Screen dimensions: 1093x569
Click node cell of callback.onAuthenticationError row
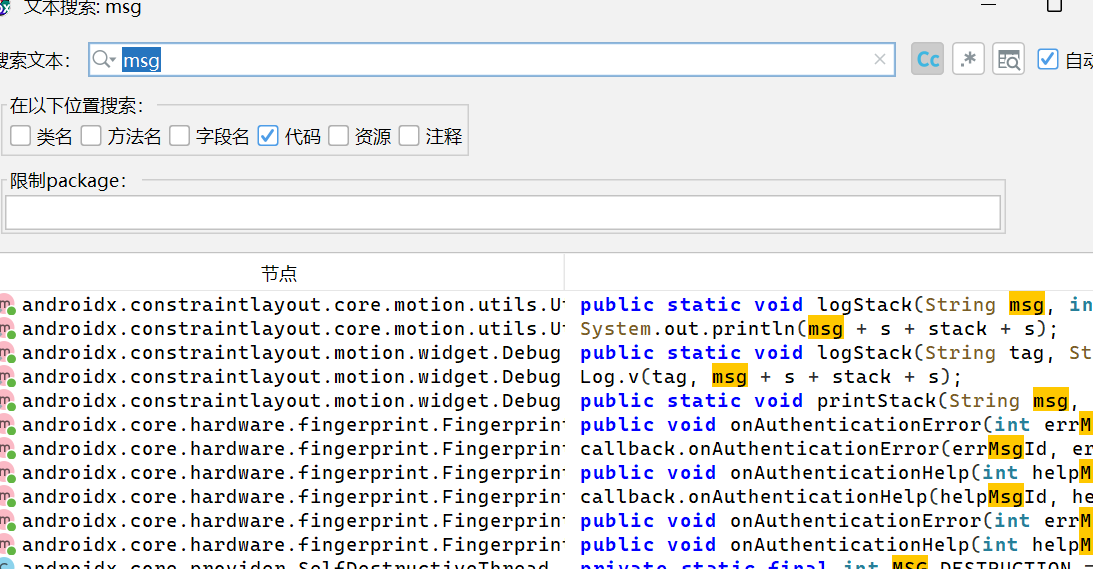point(282,449)
